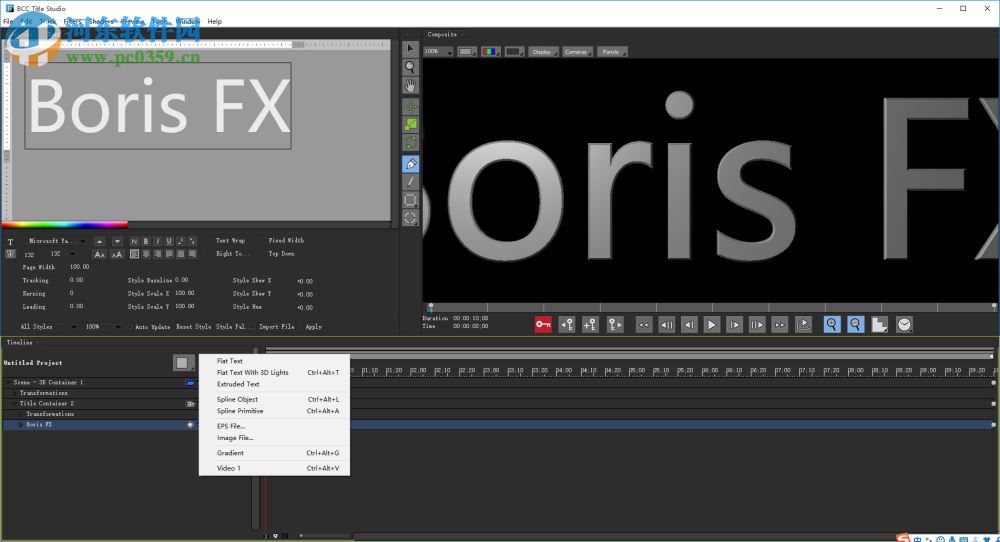This screenshot has width=1000, height=542.
Task: Select the rectangle shape tool
Action: point(411,200)
